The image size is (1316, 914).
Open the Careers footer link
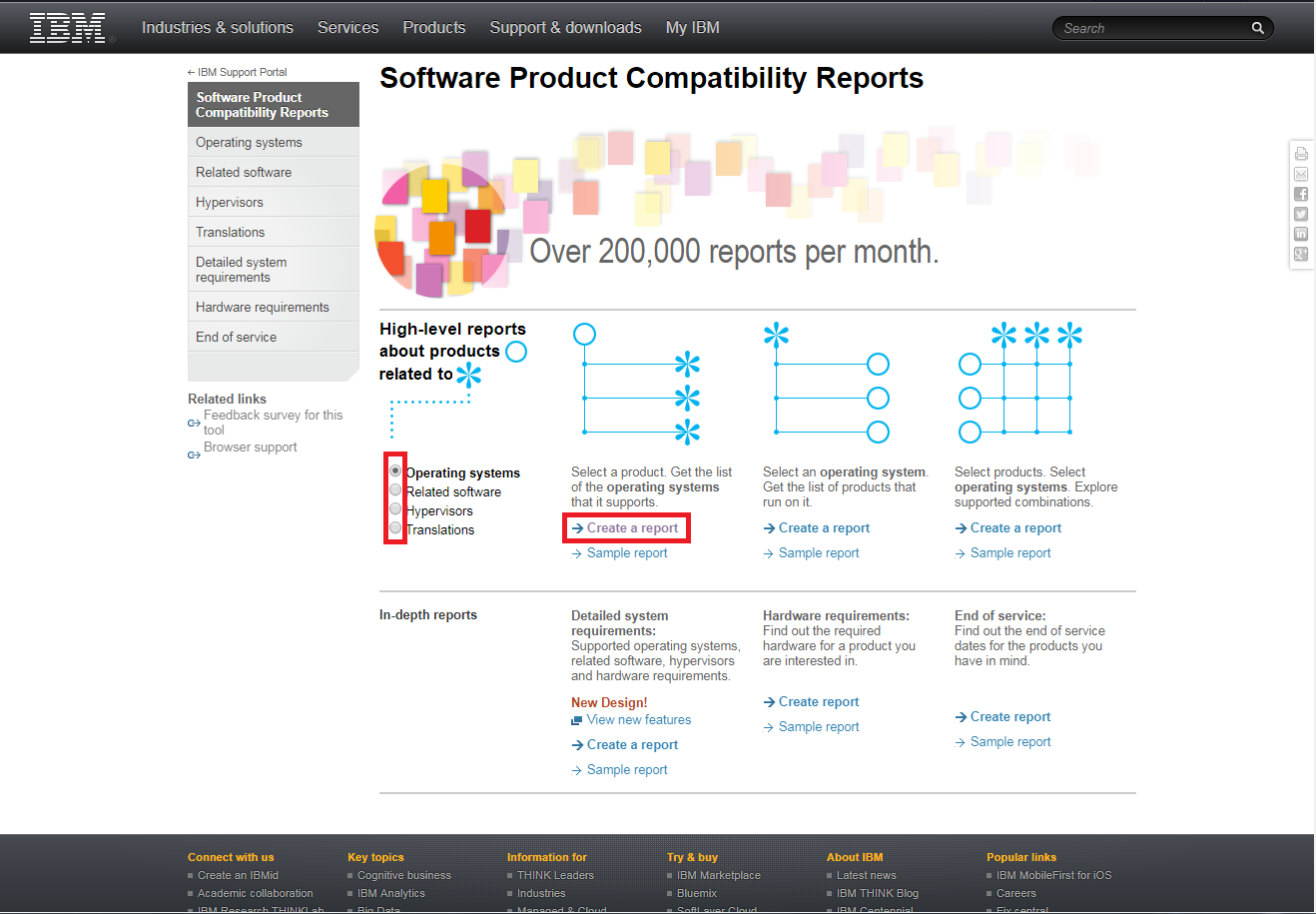pyautogui.click(x=1016, y=893)
